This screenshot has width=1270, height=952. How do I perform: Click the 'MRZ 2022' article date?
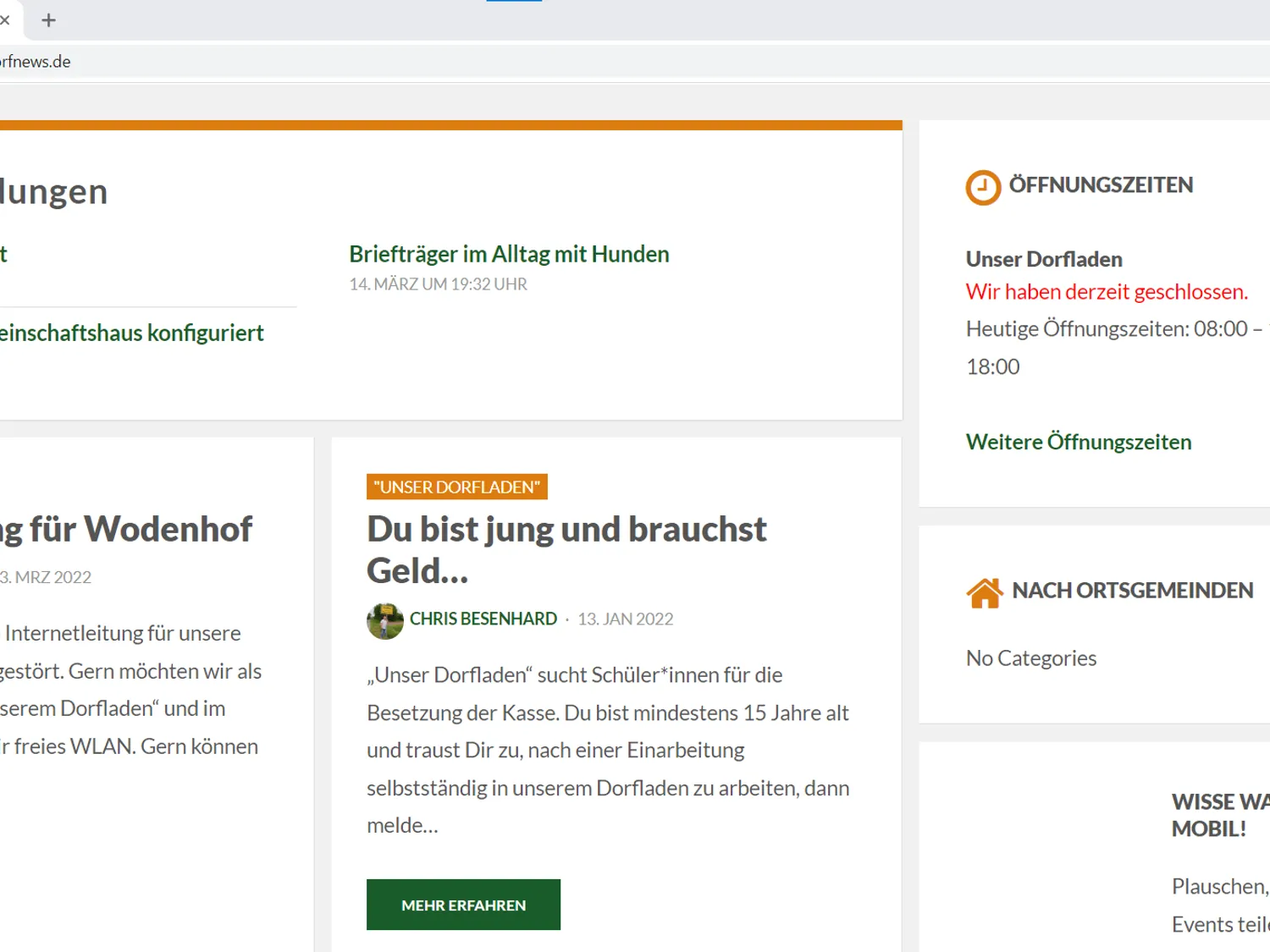pos(46,577)
